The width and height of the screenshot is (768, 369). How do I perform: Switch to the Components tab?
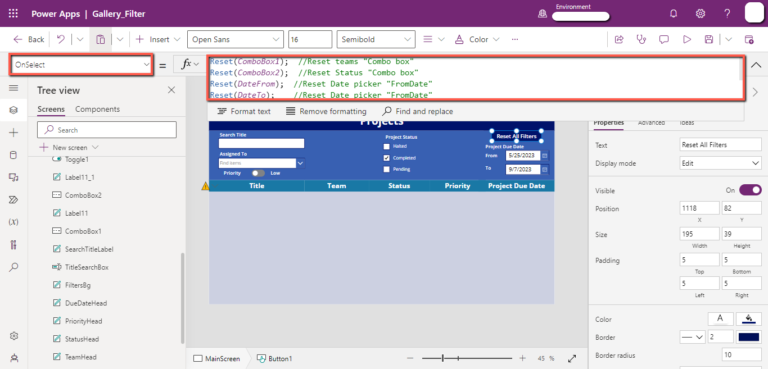click(97, 109)
